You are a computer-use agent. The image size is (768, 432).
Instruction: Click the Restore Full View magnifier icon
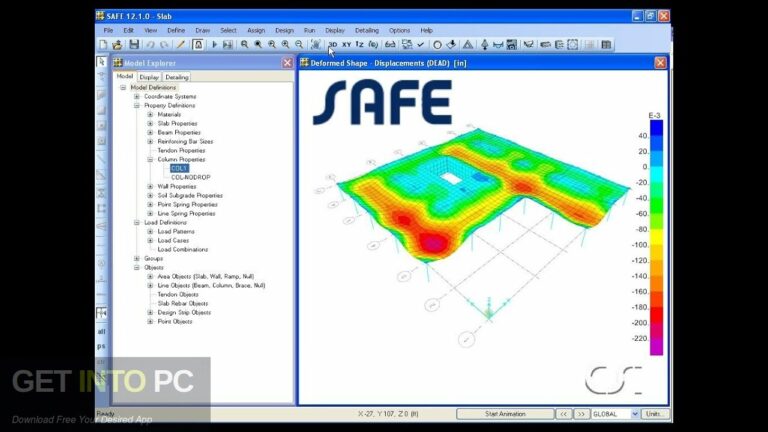(x=258, y=45)
